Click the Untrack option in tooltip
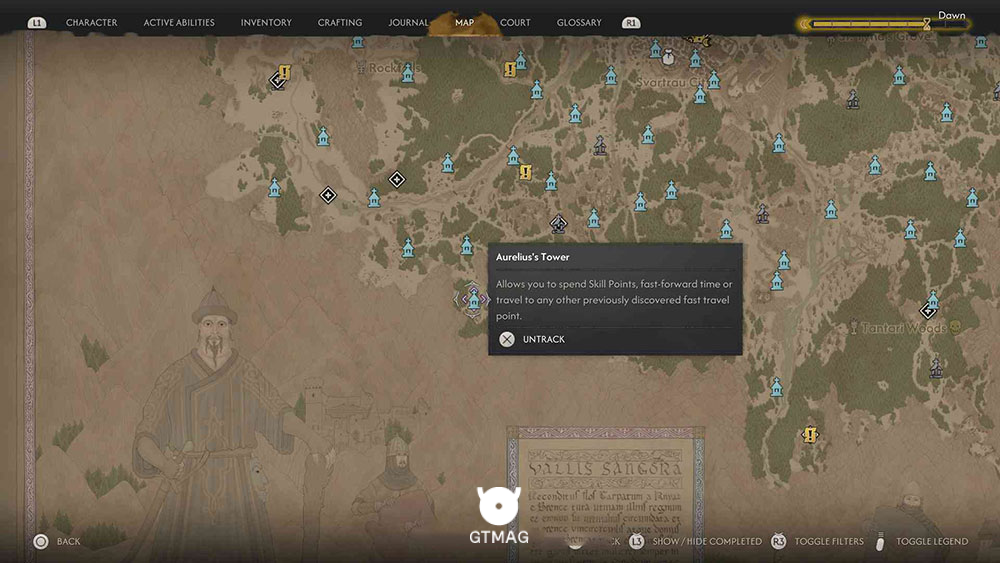 pyautogui.click(x=543, y=339)
